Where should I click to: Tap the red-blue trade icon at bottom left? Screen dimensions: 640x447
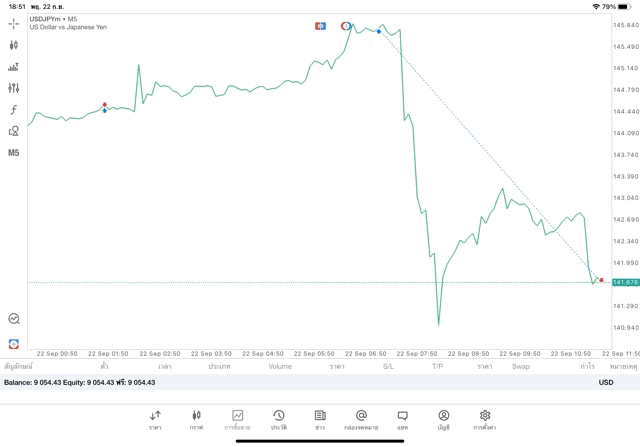pos(13,344)
